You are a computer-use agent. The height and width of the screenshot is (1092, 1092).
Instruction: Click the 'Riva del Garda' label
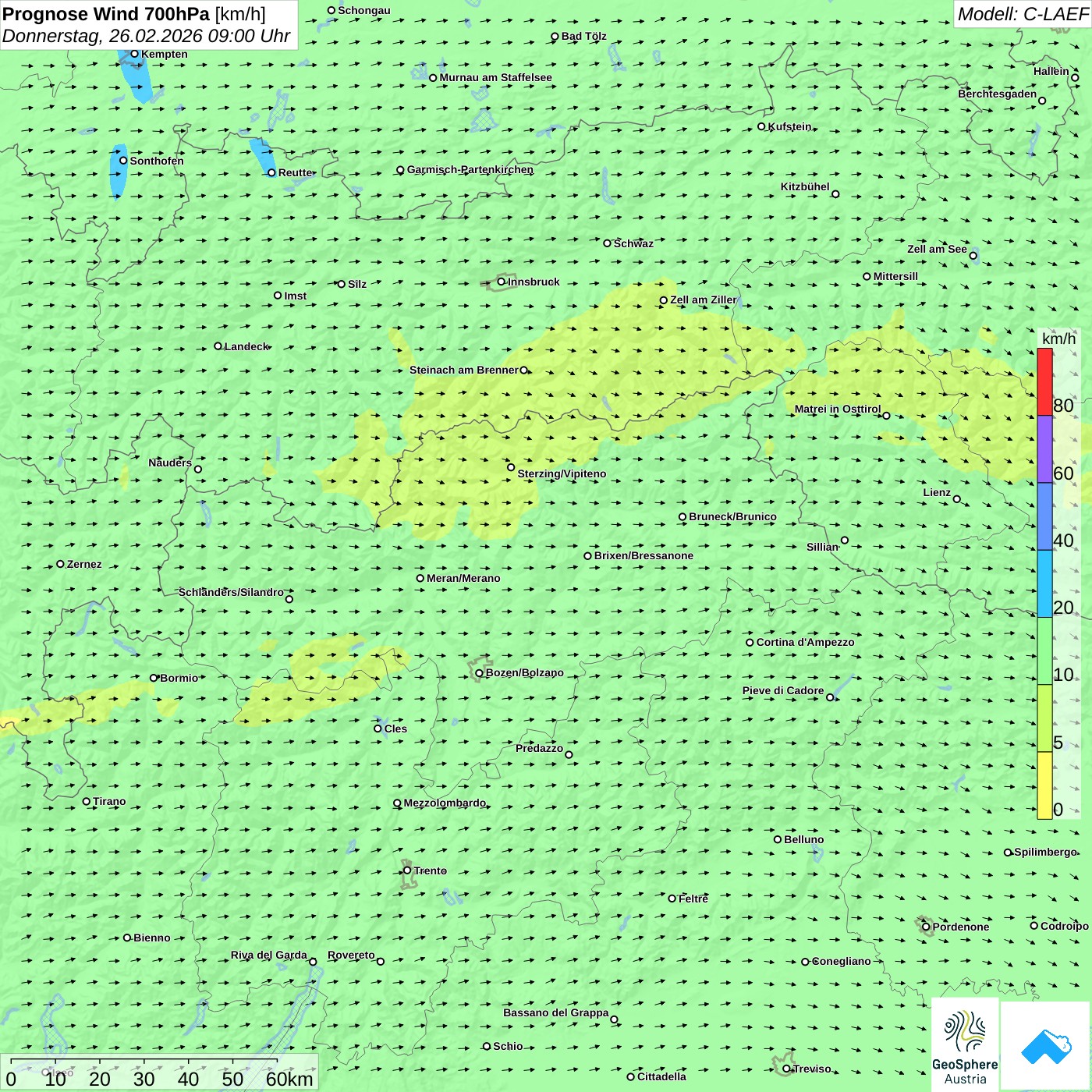click(269, 955)
